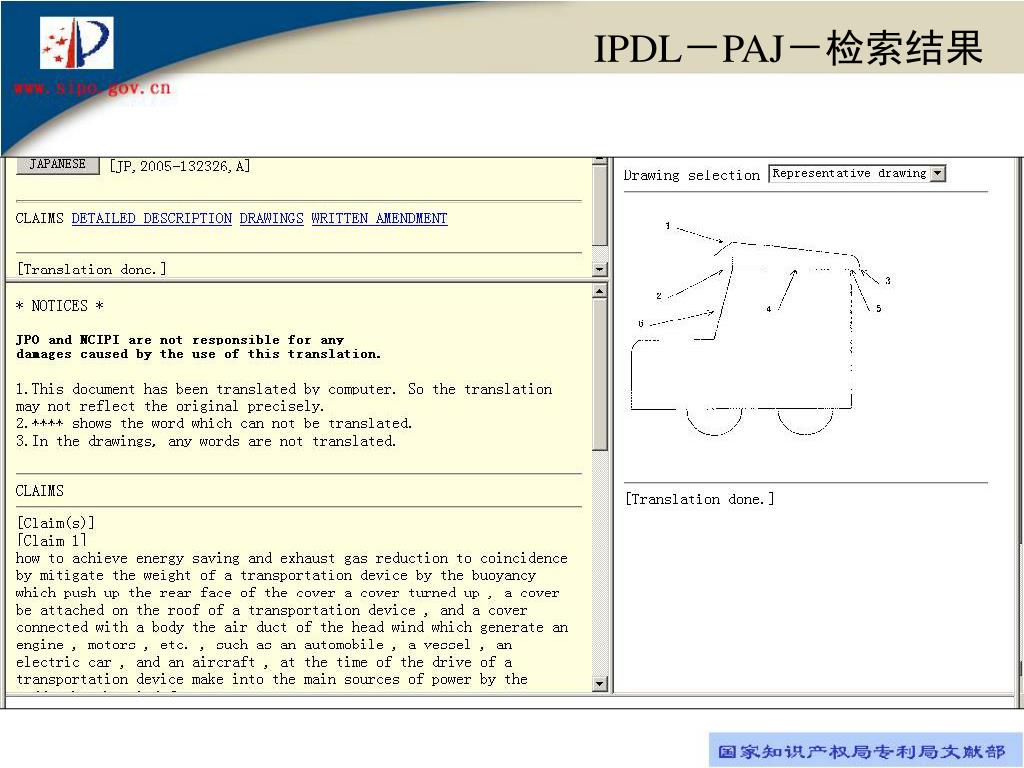Click the [Claim 1] text
This screenshot has width=1024, height=768.
coord(52,541)
